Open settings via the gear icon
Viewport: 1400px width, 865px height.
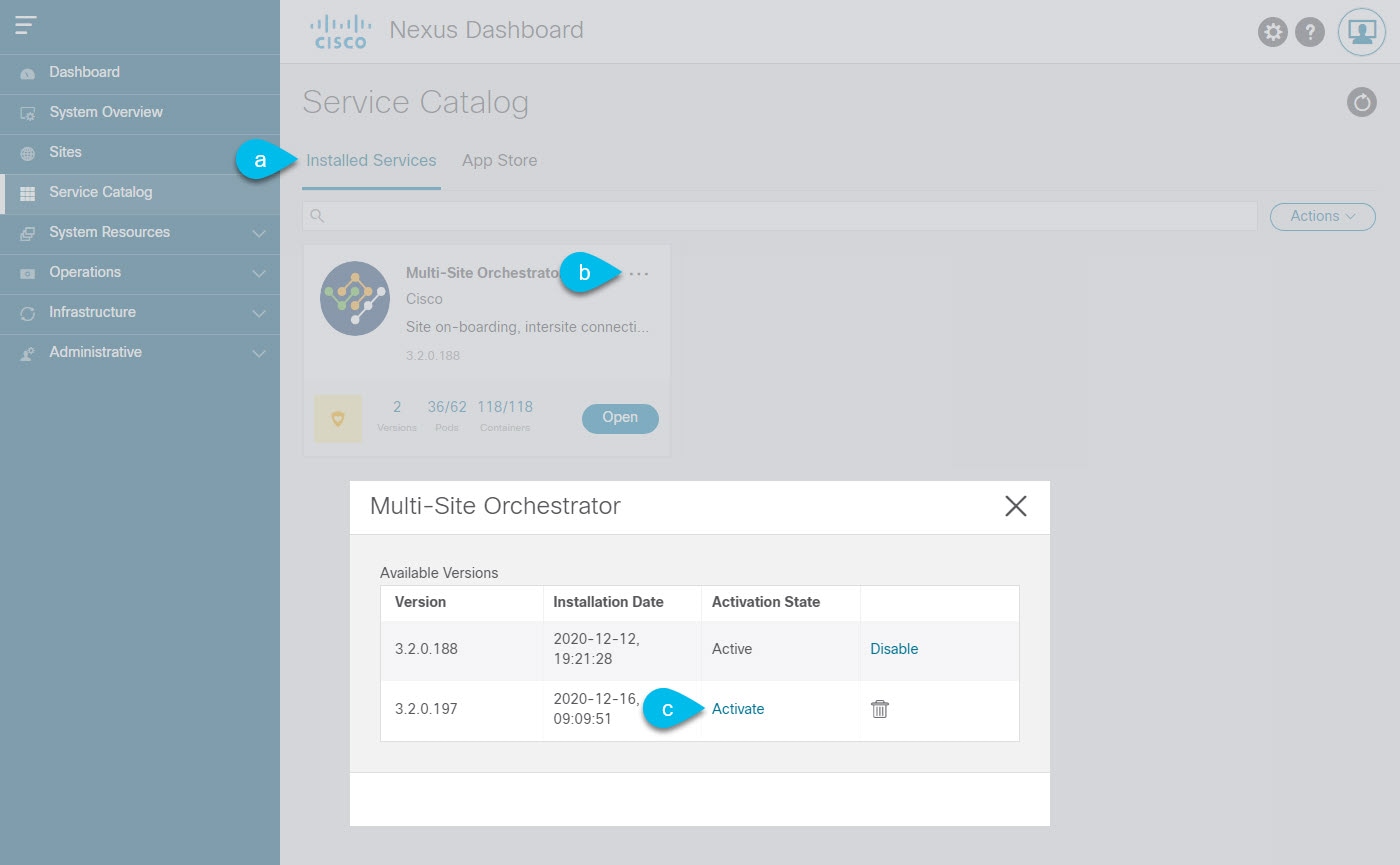coord(1272,32)
